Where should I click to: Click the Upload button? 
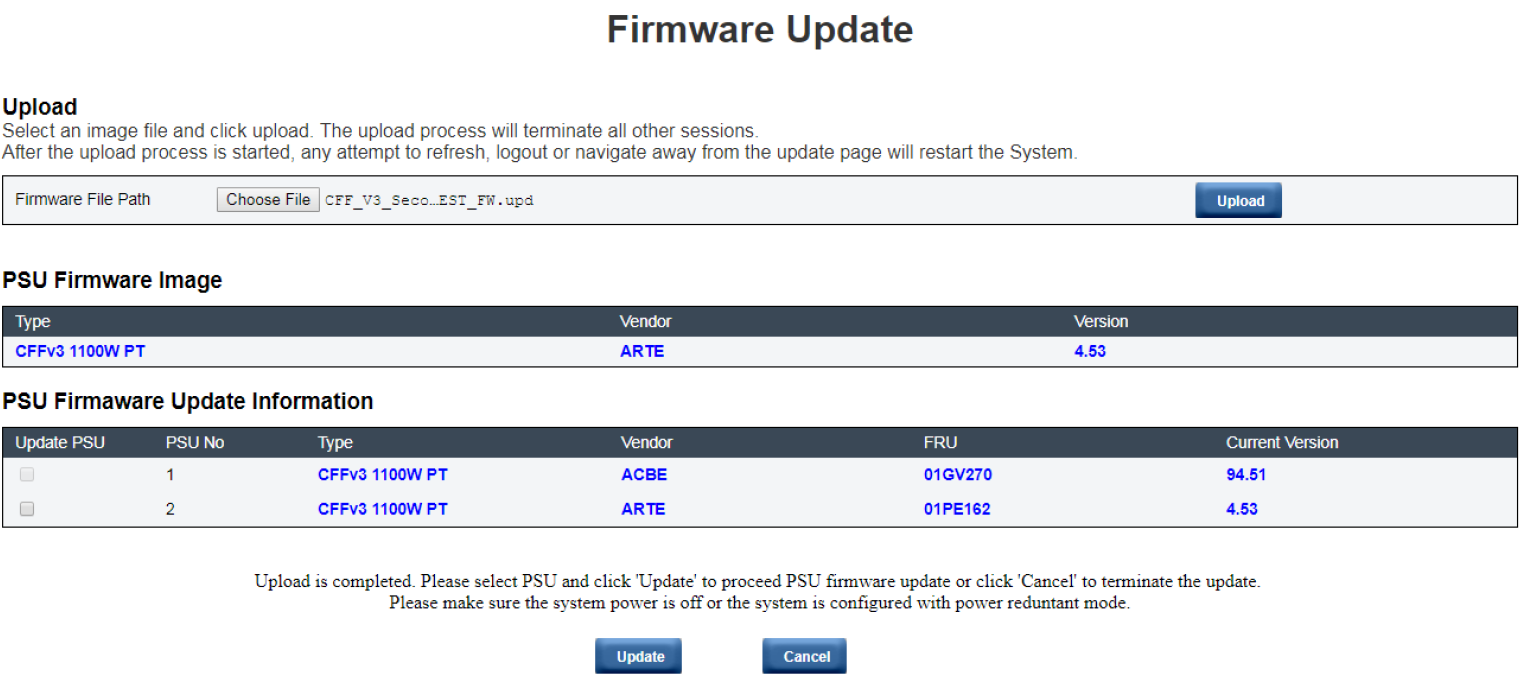[x=1240, y=200]
